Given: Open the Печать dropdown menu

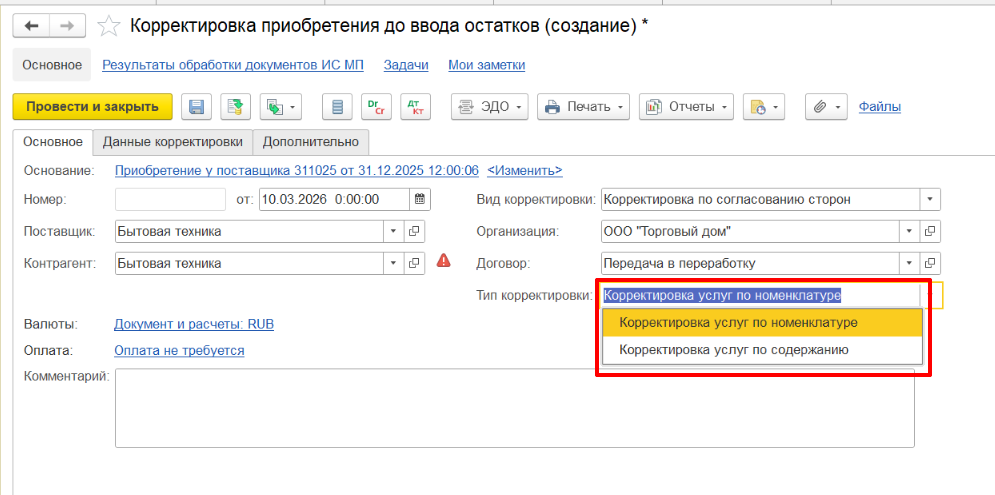Looking at the screenshot, I should click(584, 107).
